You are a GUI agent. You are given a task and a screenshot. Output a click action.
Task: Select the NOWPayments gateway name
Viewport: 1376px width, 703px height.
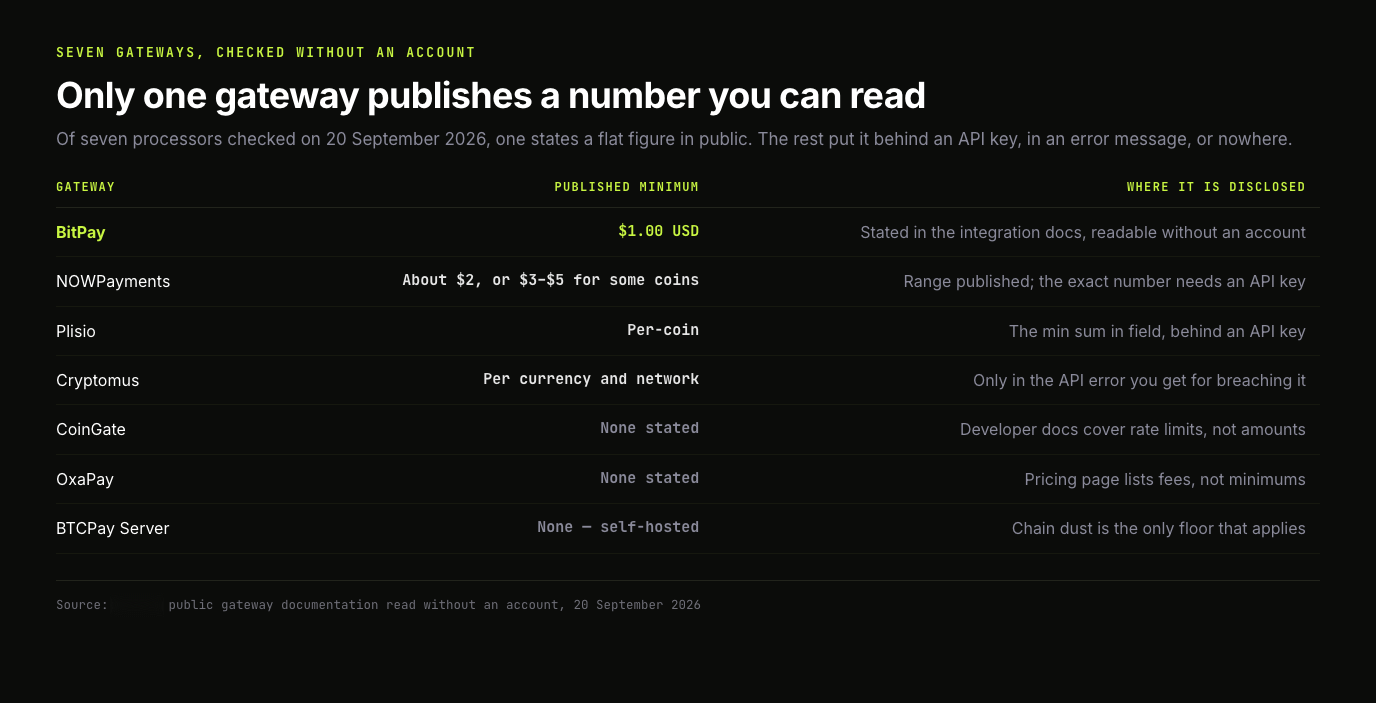(x=113, y=281)
